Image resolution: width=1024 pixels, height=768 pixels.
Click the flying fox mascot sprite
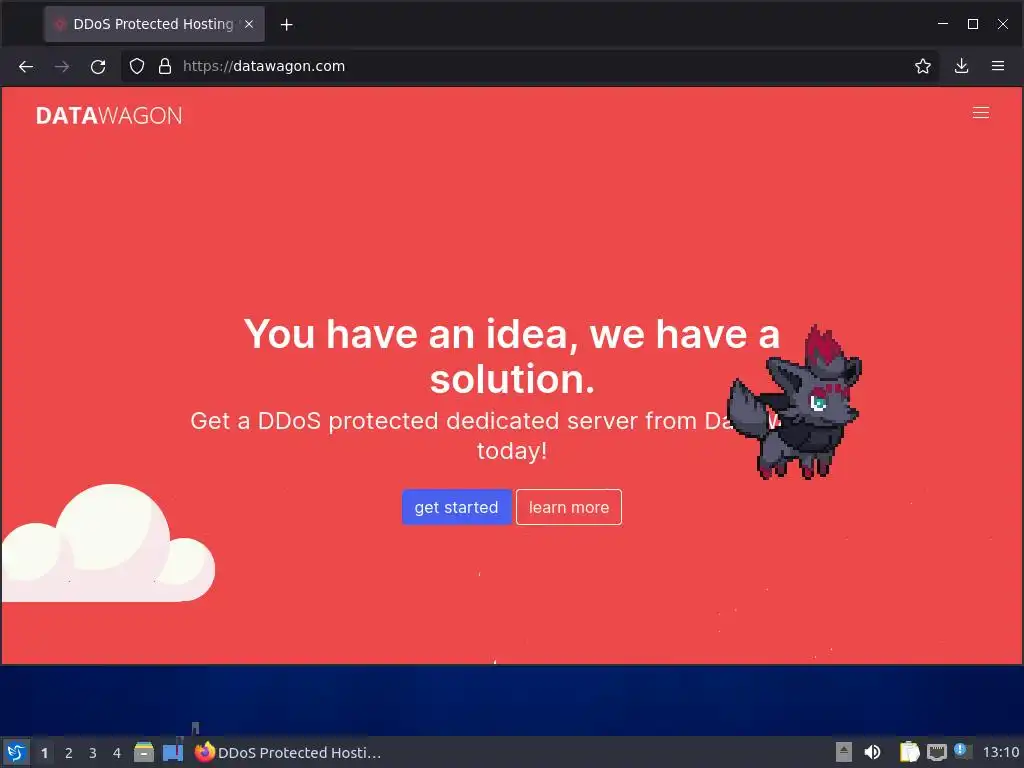[x=795, y=403]
